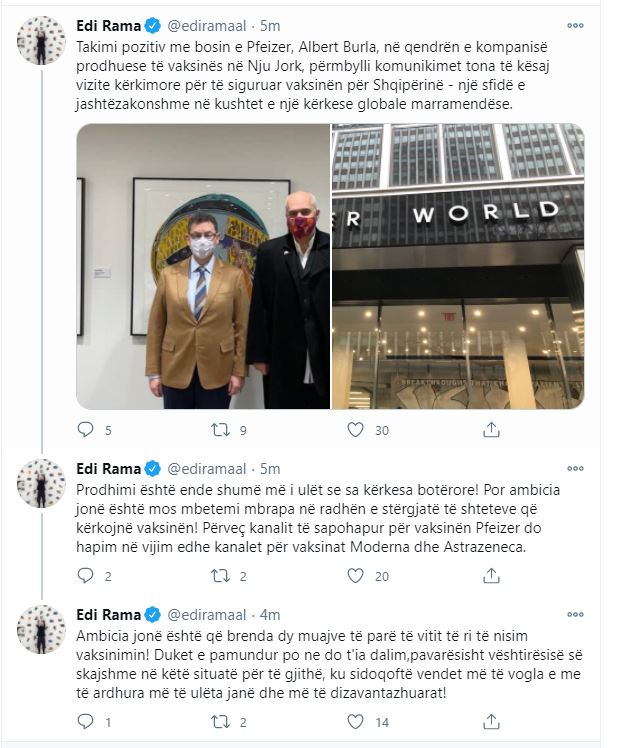The width and height of the screenshot is (624, 748).
Task: Open more options menu on first tweet
Action: click(575, 26)
